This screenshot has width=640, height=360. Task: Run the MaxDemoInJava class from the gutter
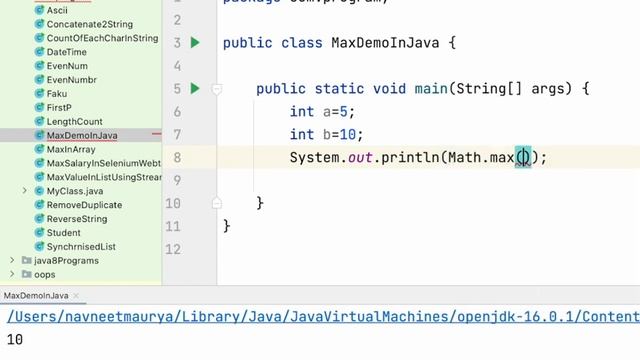(x=195, y=42)
